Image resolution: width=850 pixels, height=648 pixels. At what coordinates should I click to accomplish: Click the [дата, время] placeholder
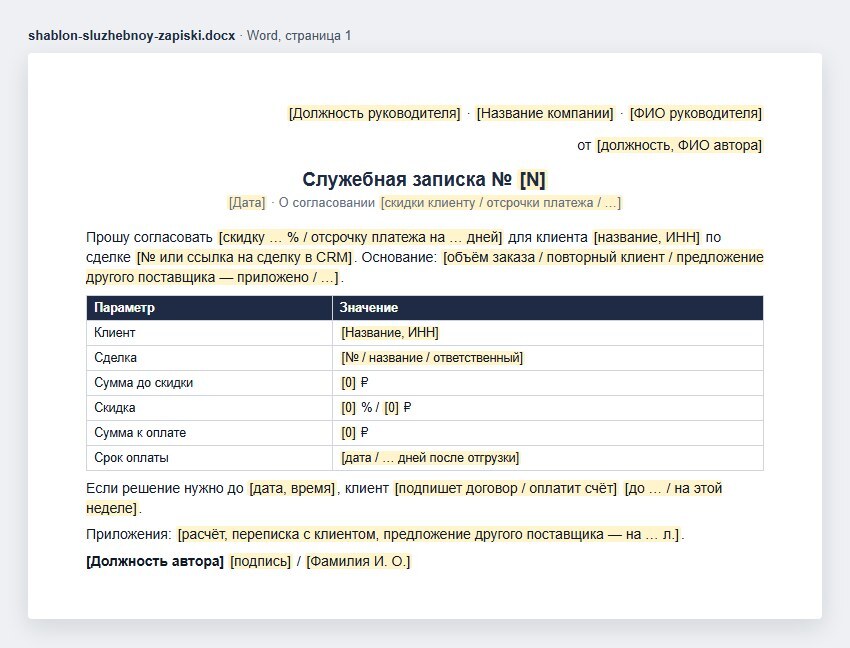(x=292, y=489)
